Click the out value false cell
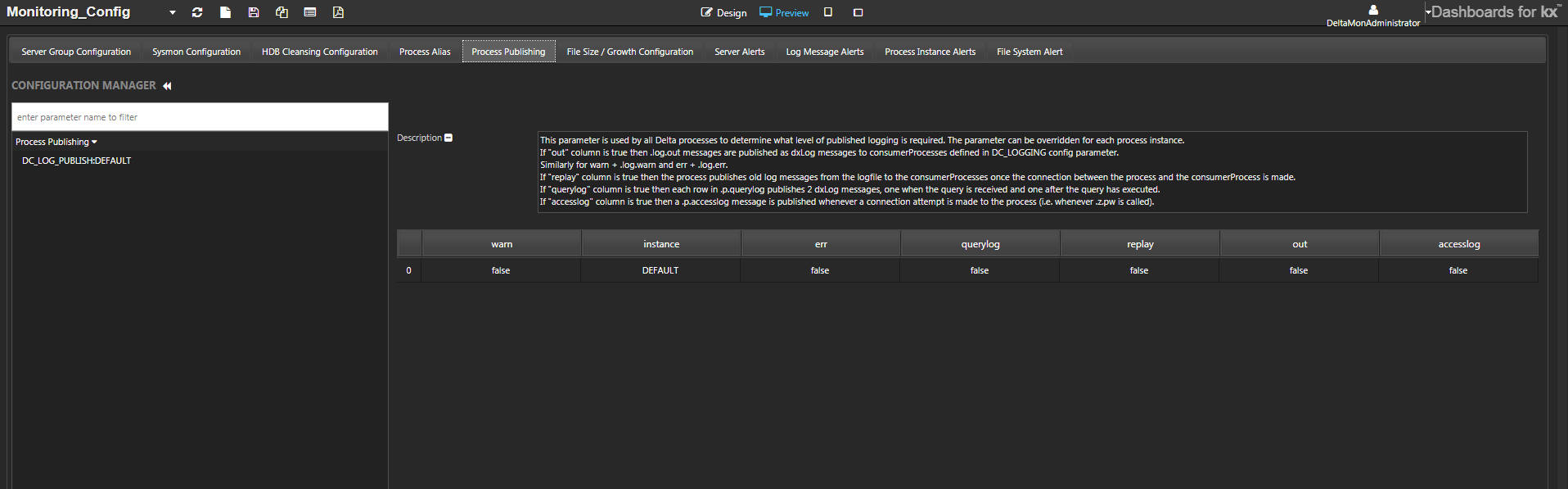The image size is (1568, 489). (x=1299, y=270)
